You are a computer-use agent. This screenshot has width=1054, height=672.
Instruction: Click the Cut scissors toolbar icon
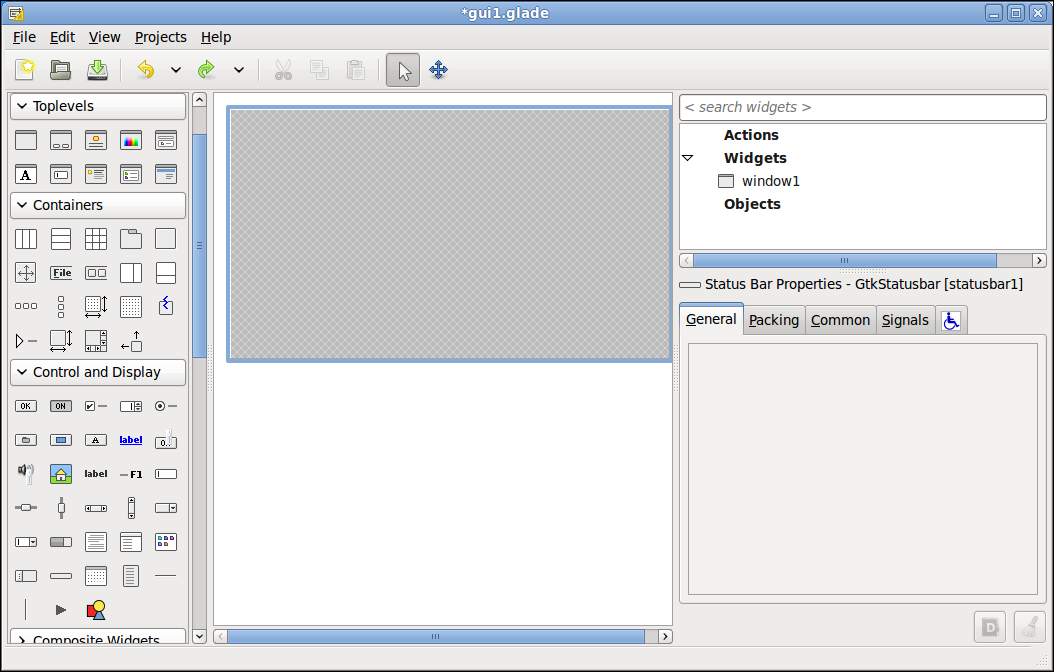(x=284, y=70)
